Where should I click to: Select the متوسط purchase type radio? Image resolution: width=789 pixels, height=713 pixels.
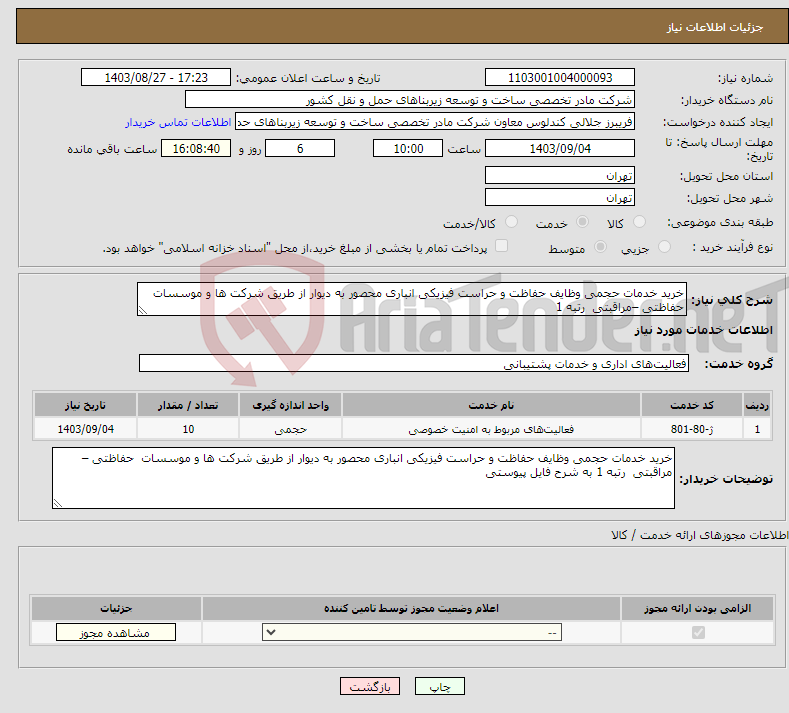click(x=600, y=247)
